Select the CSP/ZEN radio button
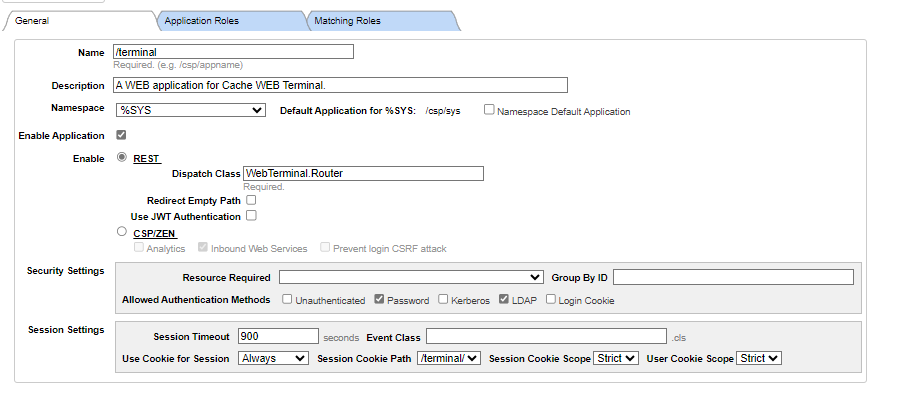 coord(122,231)
